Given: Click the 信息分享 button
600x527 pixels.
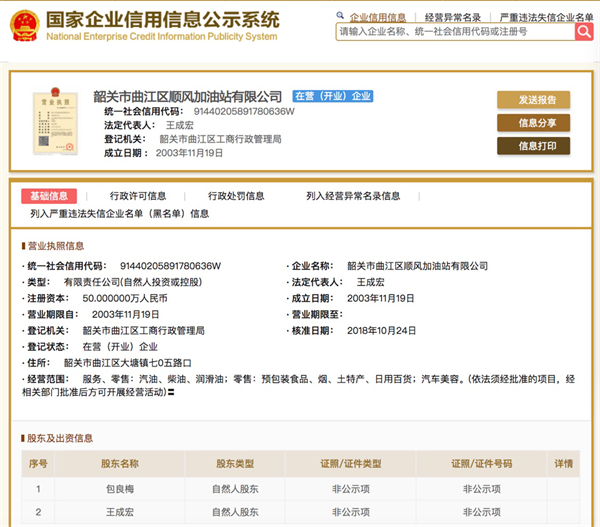Looking at the screenshot, I should [x=533, y=123].
